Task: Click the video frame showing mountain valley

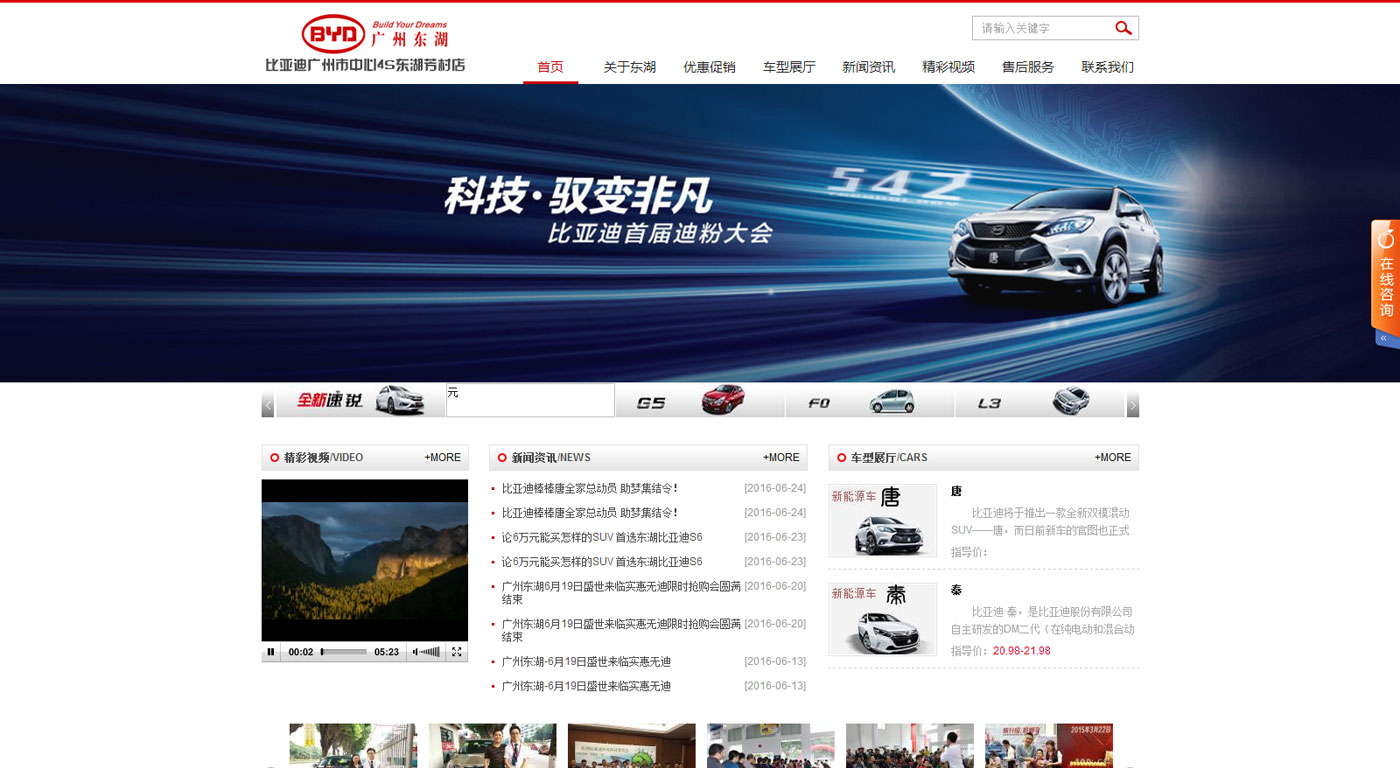Action: [x=365, y=560]
